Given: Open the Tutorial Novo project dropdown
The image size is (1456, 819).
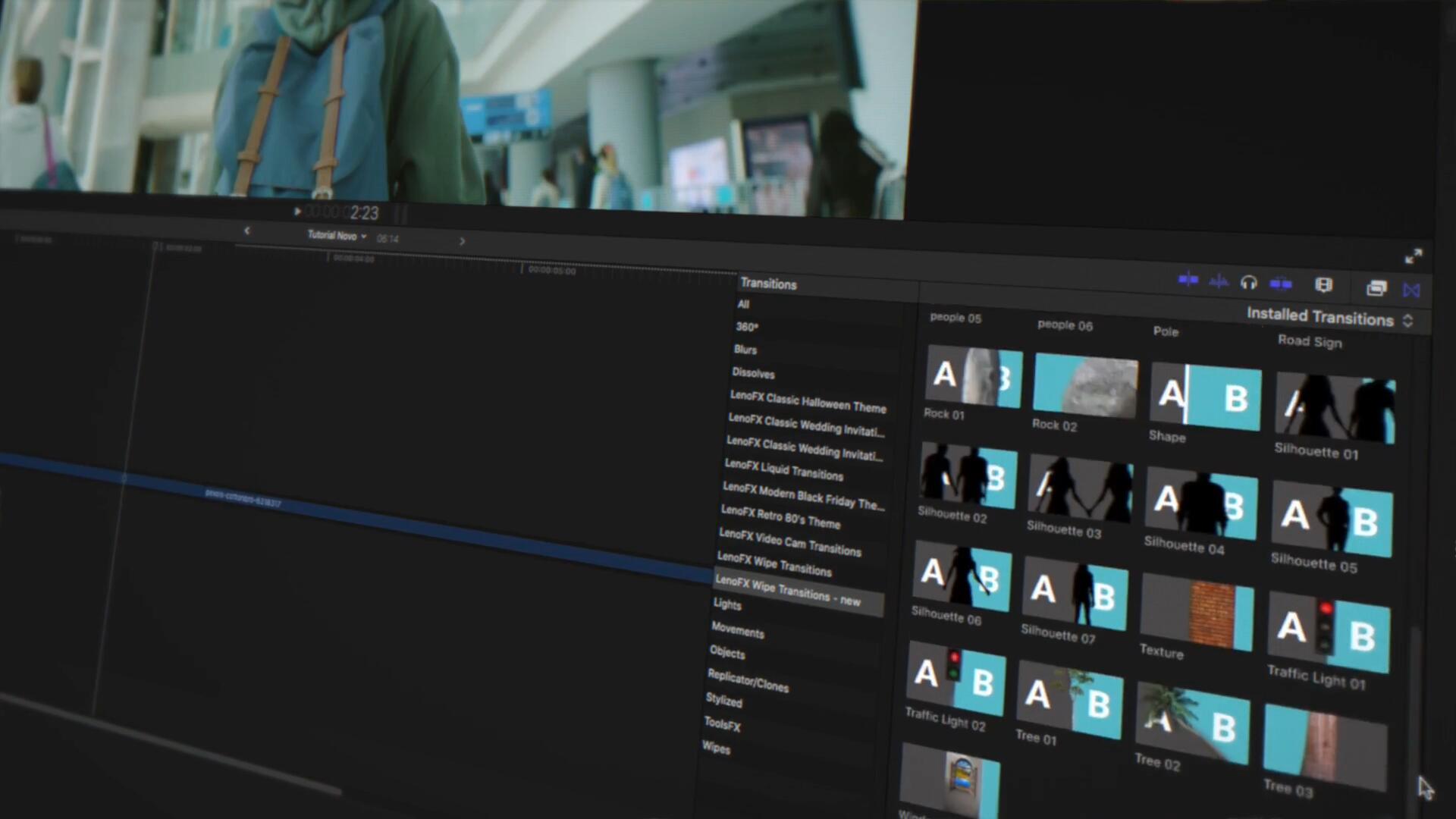Looking at the screenshot, I should [337, 236].
